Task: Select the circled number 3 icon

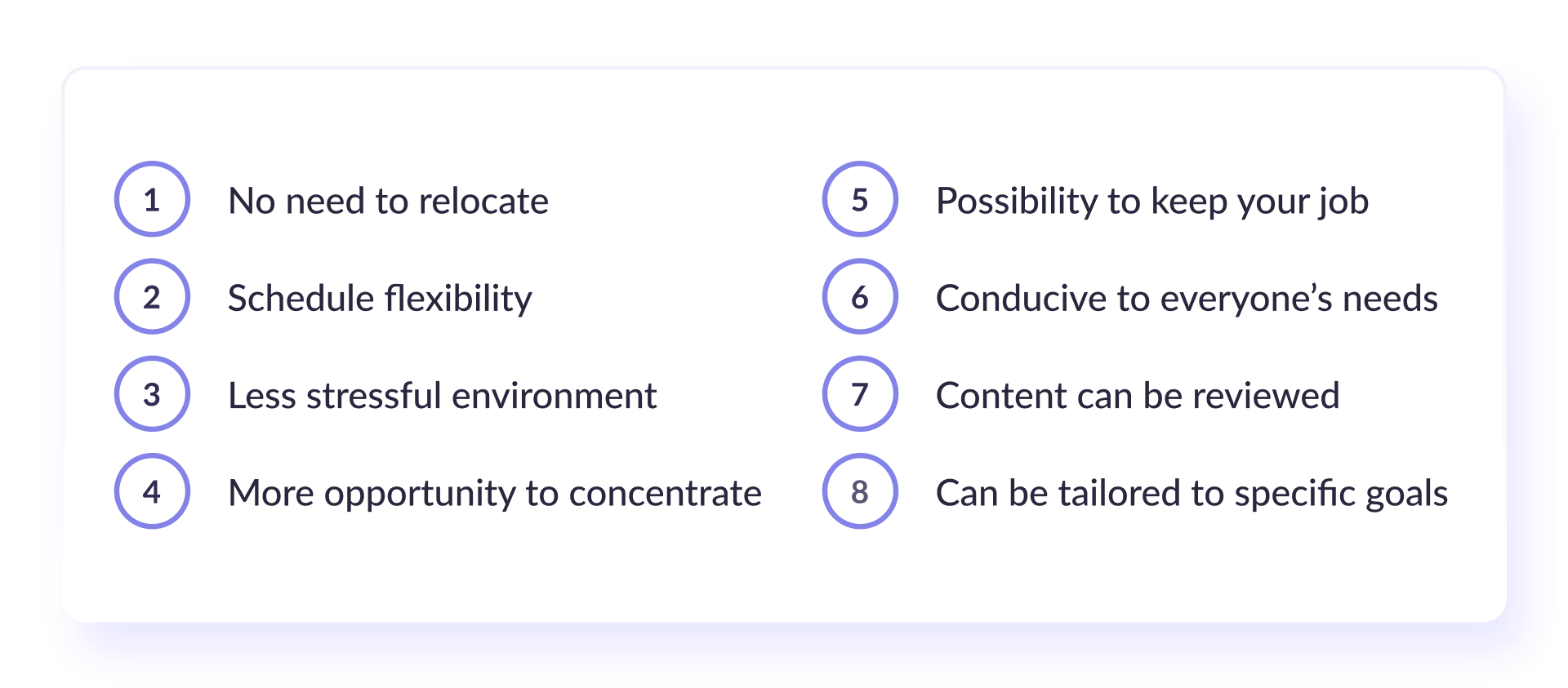Action: (x=152, y=394)
